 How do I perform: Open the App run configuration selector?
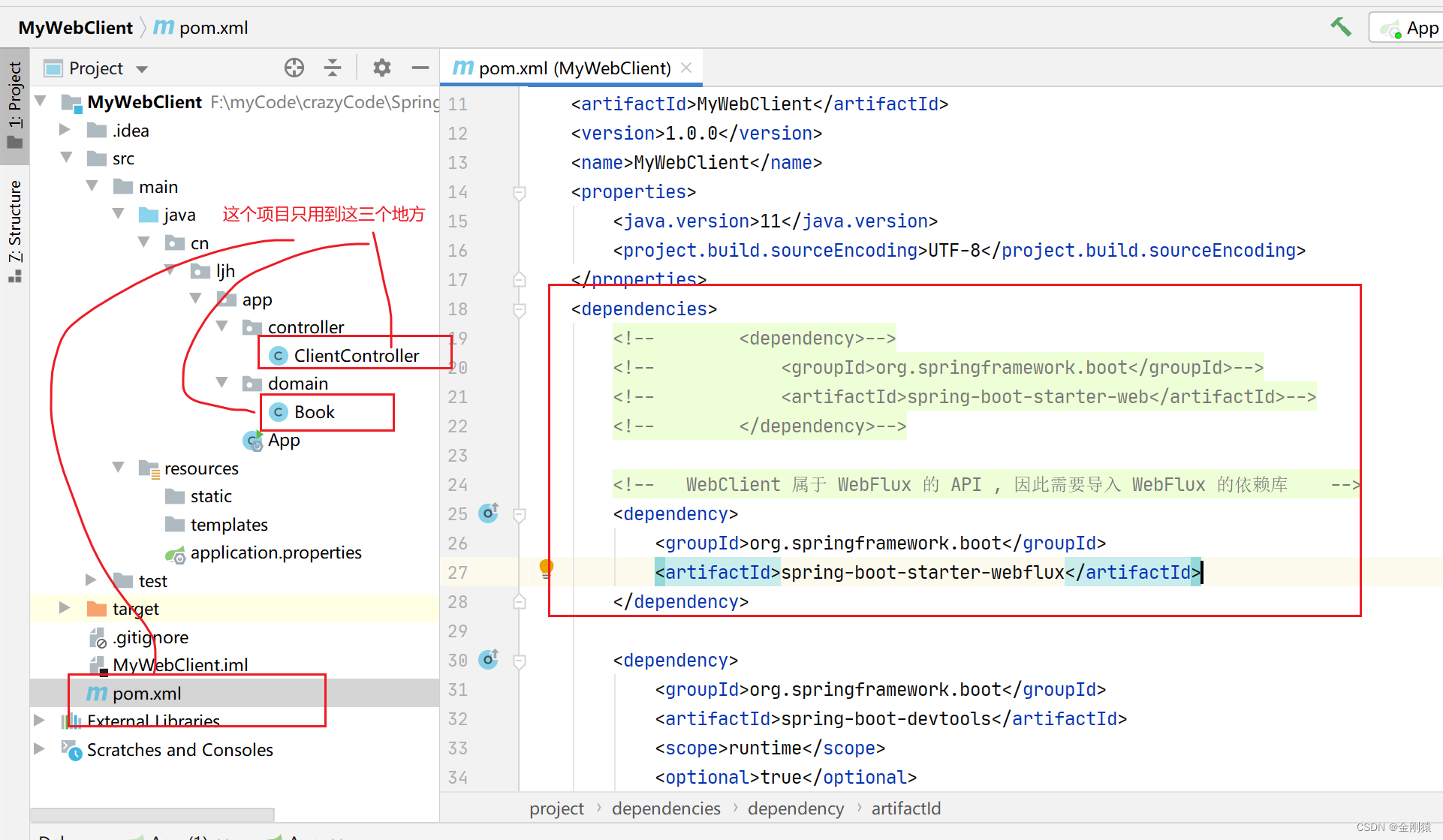click(x=1408, y=28)
